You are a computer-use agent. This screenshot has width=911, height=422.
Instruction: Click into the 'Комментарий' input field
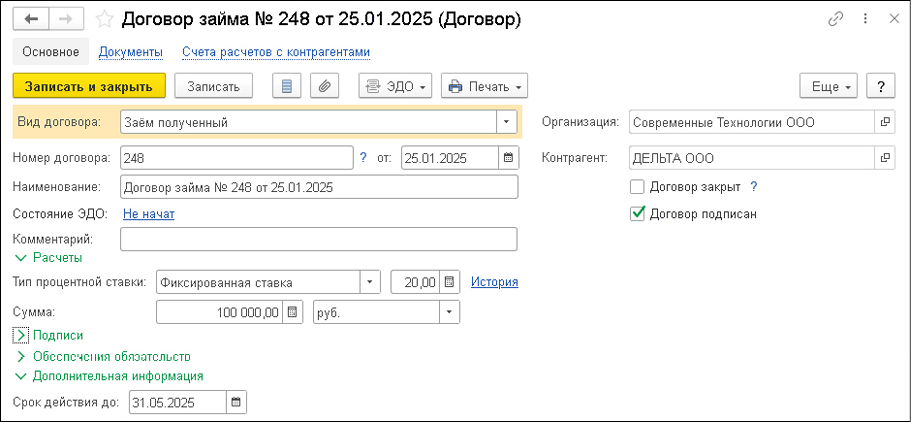click(x=318, y=239)
